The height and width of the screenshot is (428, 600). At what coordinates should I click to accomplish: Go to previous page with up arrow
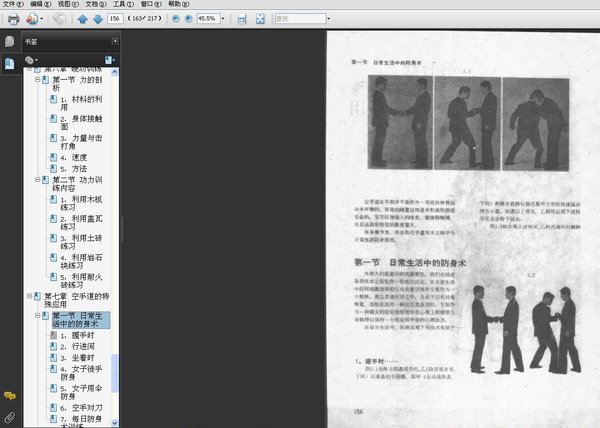point(82,19)
